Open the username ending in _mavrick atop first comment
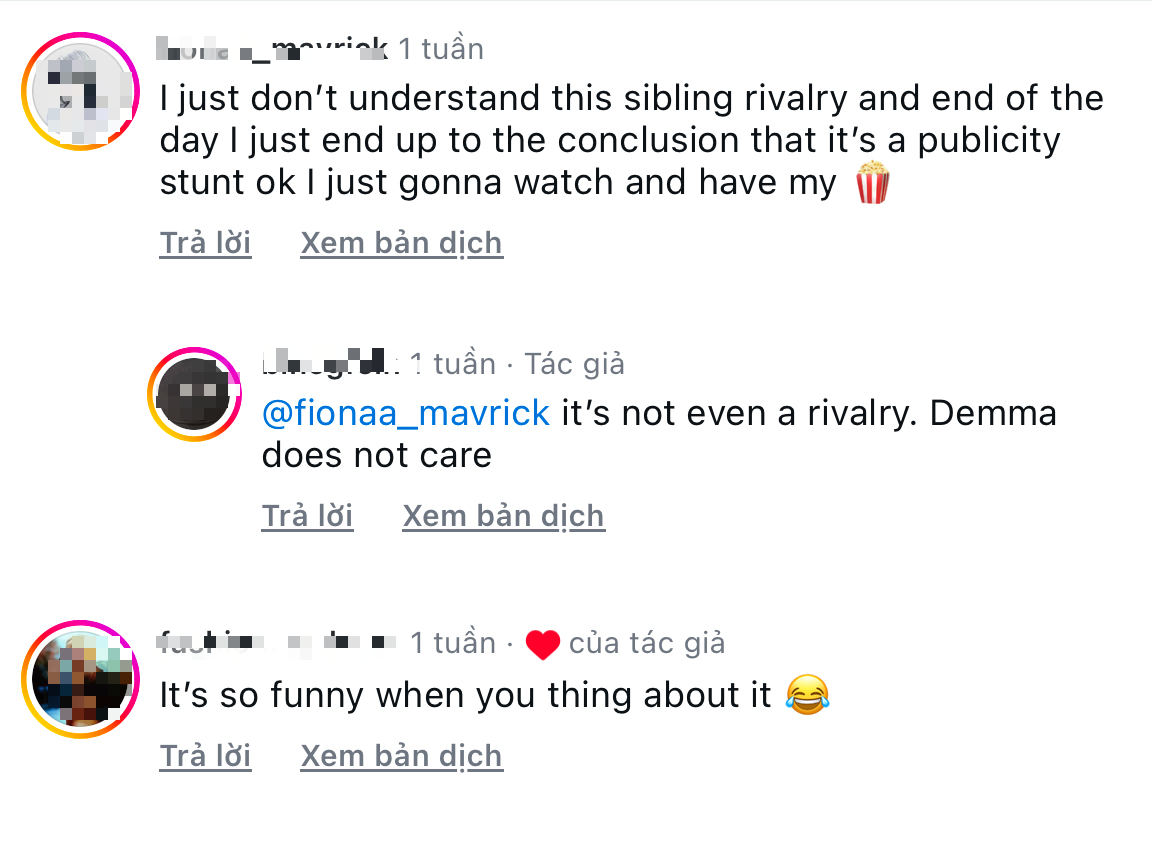1152x843 pixels. click(272, 49)
